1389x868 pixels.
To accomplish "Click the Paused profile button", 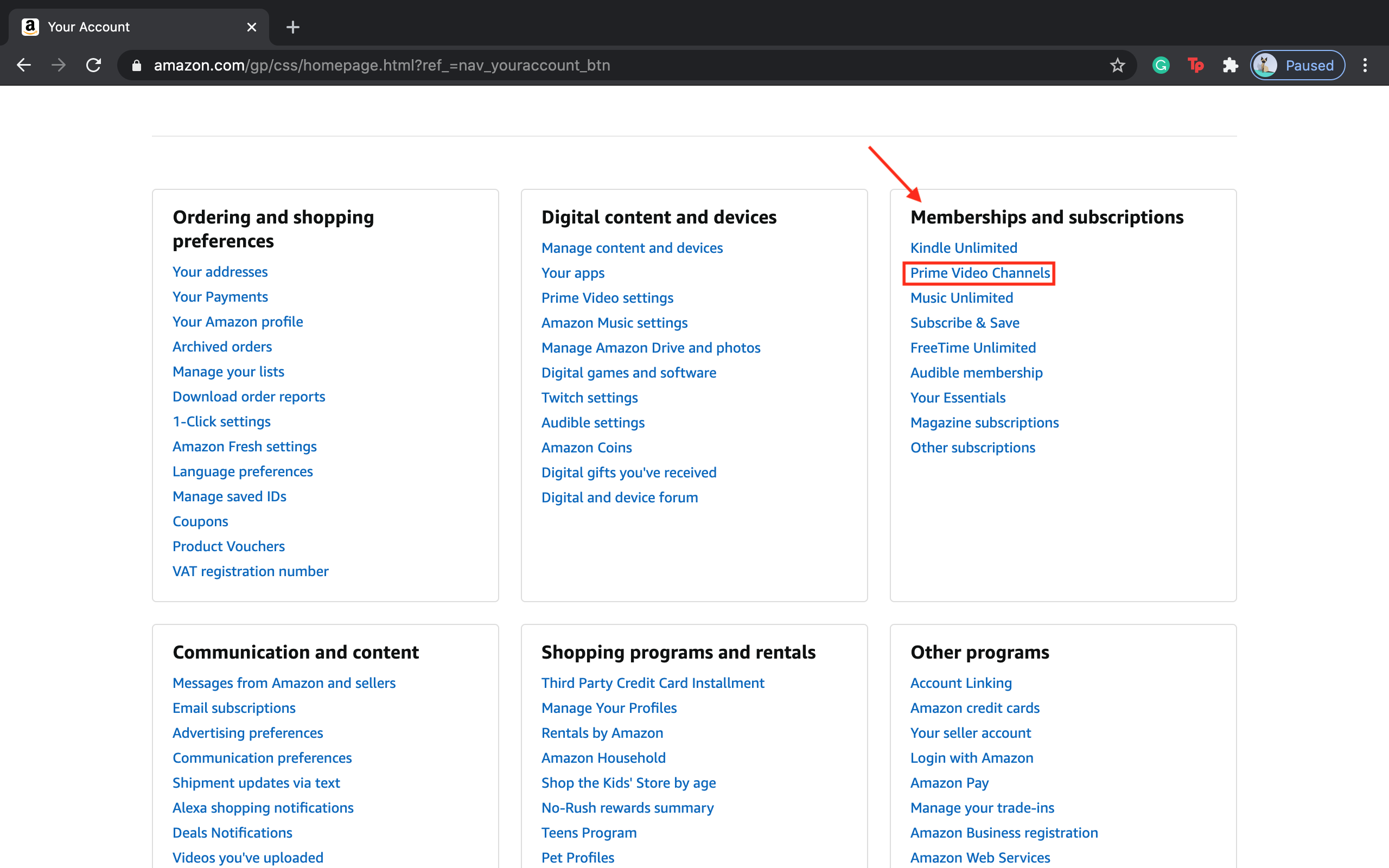I will (1297, 65).
